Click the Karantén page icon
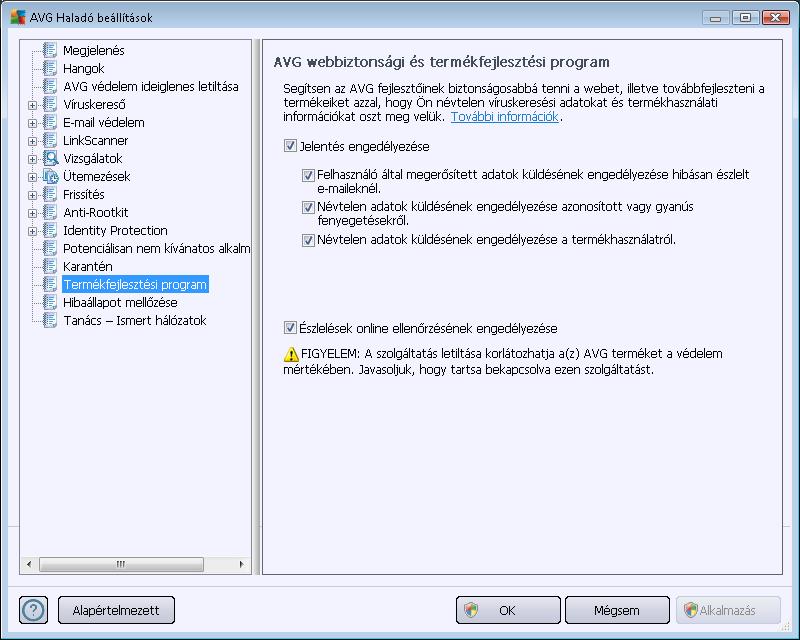Image resolution: width=800 pixels, height=640 pixels. [x=50, y=266]
